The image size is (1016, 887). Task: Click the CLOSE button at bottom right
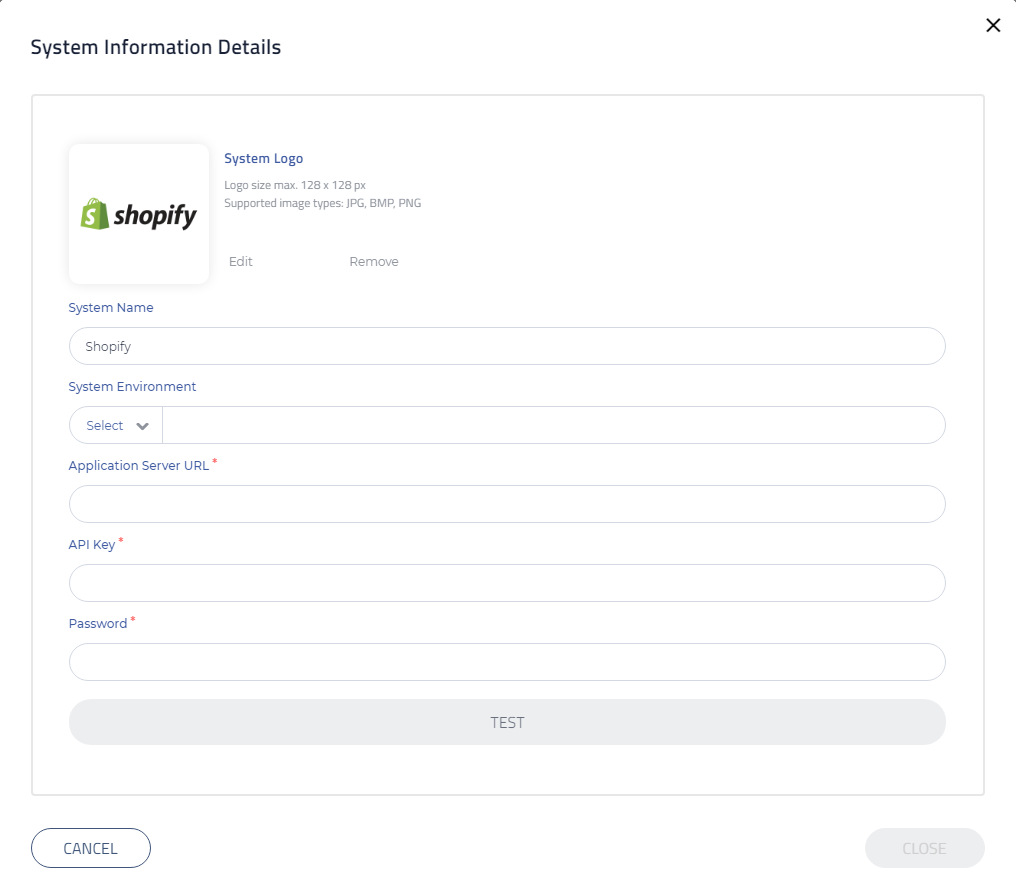pyautogui.click(x=924, y=848)
